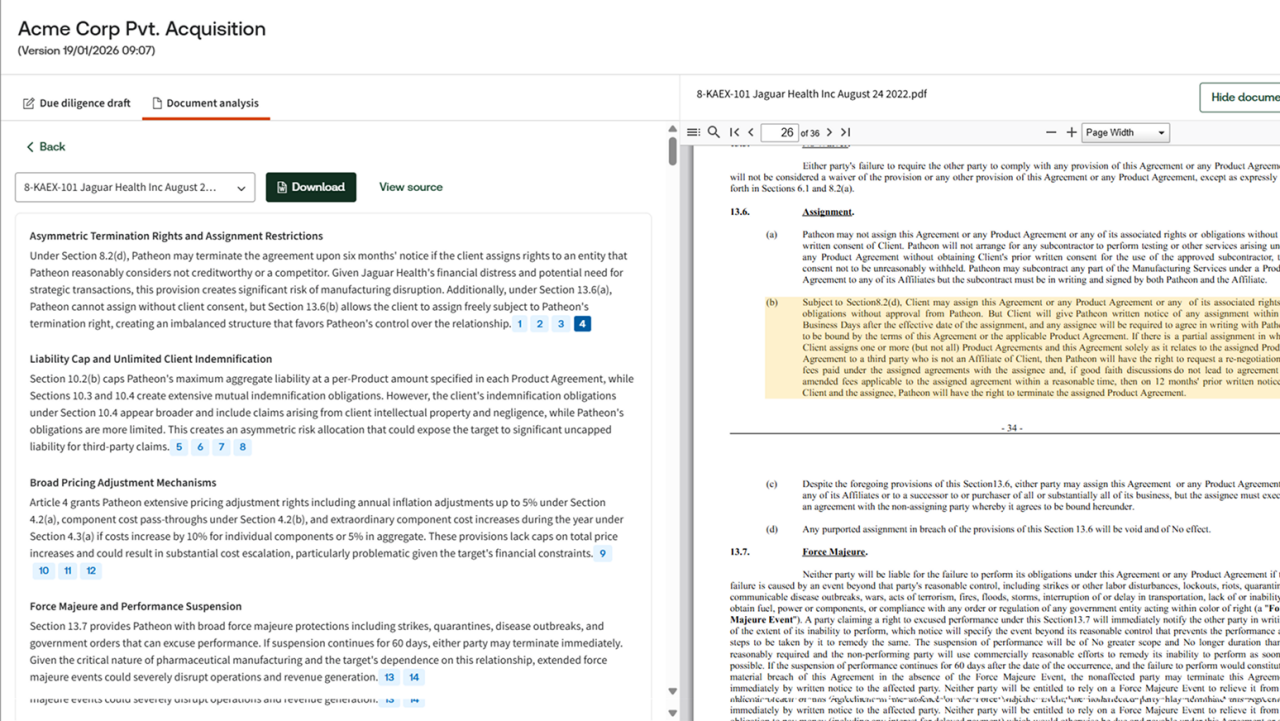Open citation reference 9 under Pricing Adjustment
1280x721 pixels.
tap(602, 553)
